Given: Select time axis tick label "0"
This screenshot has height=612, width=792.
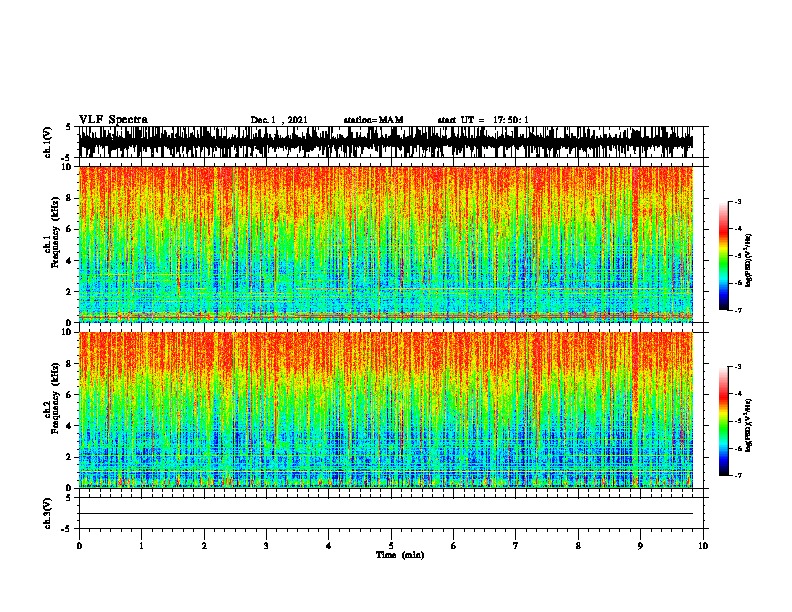Looking at the screenshot, I should tap(79, 546).
